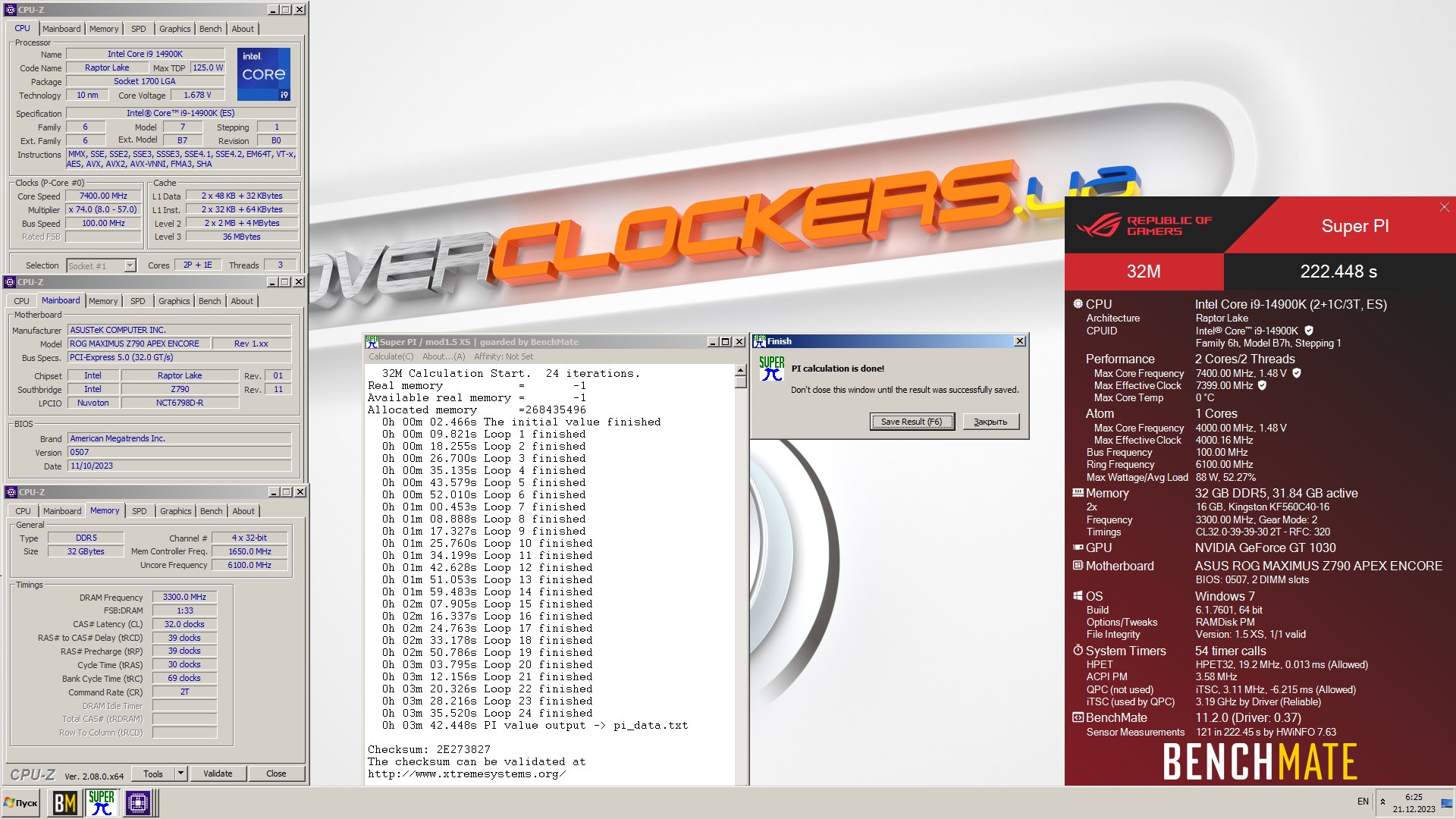Click the EN language indicator in the tray
Viewport: 1456px width, 819px height.
point(1363,802)
